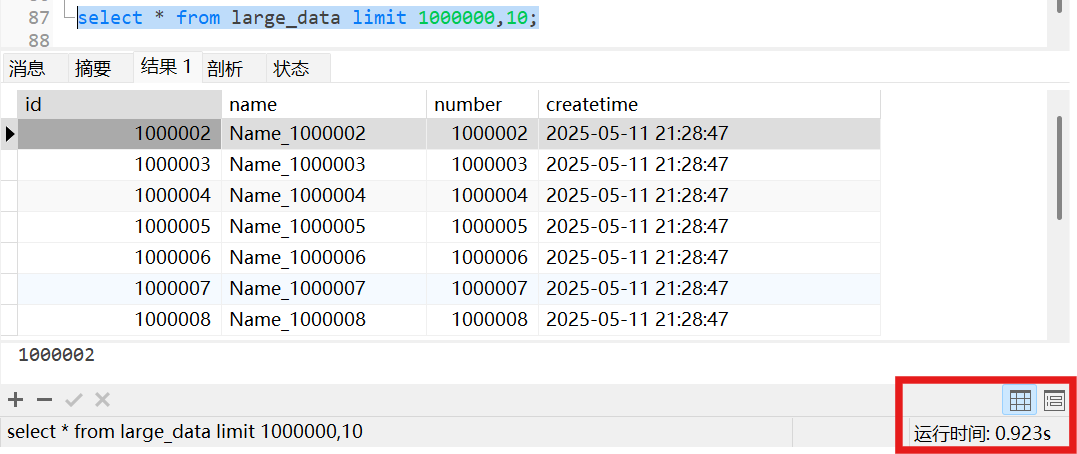Open the 剖析 tab
Screen dimensions: 1077x454
click(225, 68)
